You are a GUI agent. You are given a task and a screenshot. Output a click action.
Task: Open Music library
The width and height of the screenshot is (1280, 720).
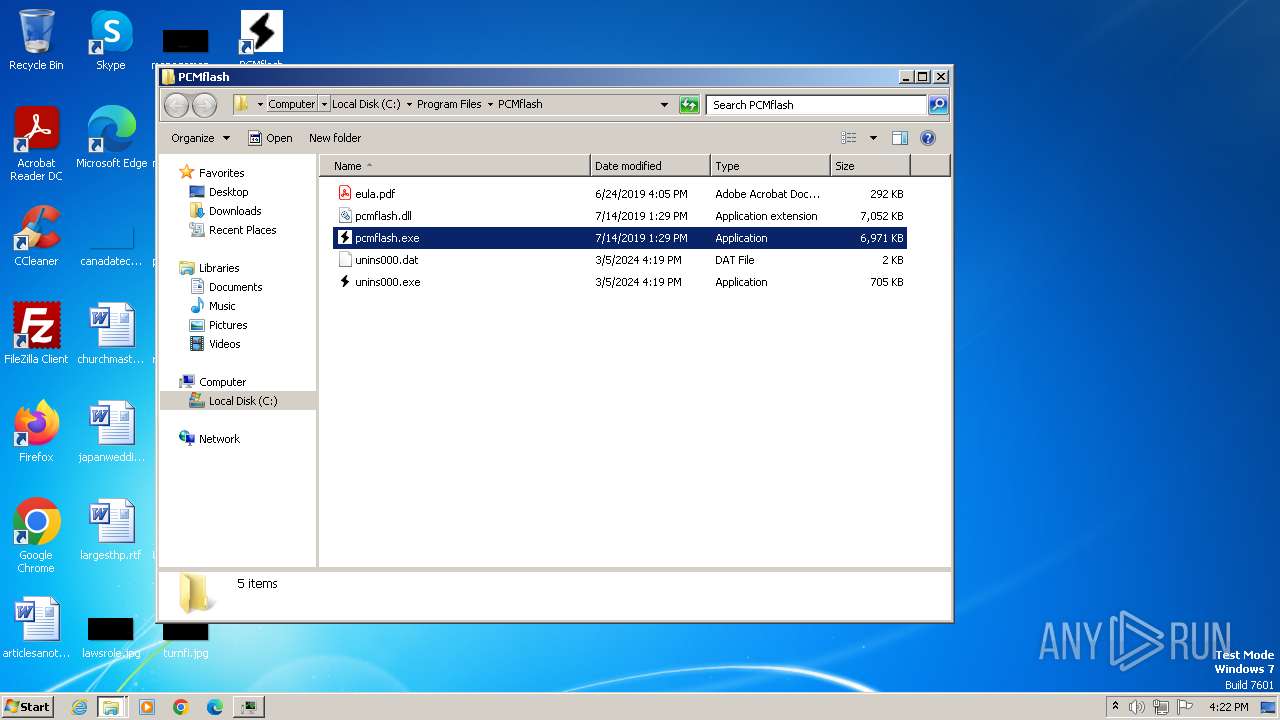click(222, 306)
